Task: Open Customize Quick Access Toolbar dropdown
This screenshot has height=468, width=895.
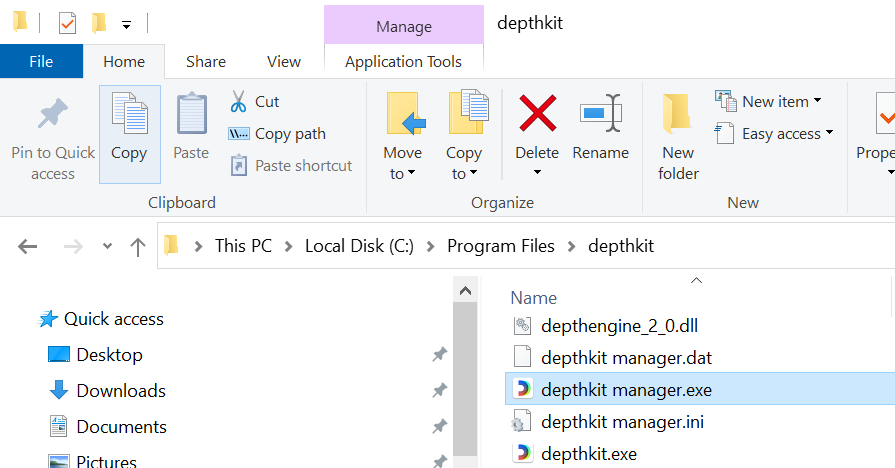Action: [x=126, y=24]
